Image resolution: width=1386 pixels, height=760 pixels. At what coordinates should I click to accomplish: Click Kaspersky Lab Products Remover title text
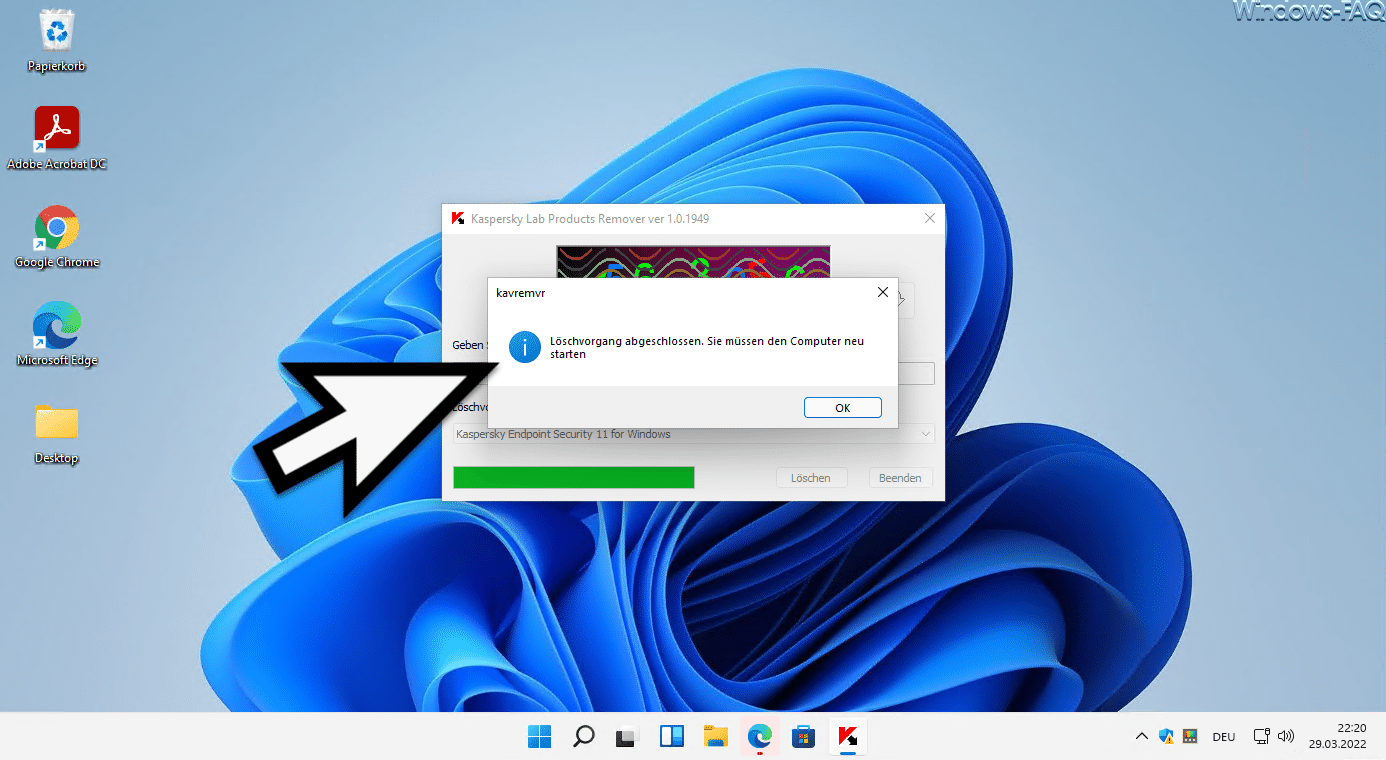(590, 218)
